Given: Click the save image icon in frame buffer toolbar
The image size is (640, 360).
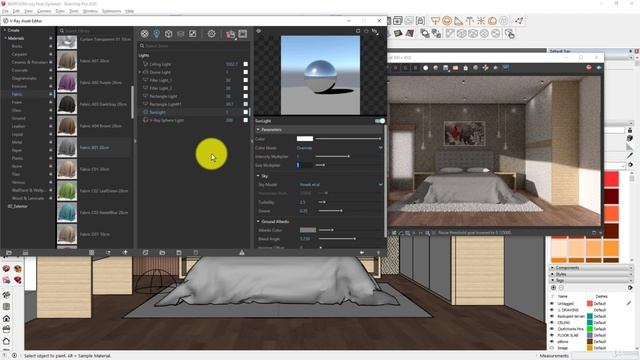Looking at the screenshot, I should (x=446, y=68).
